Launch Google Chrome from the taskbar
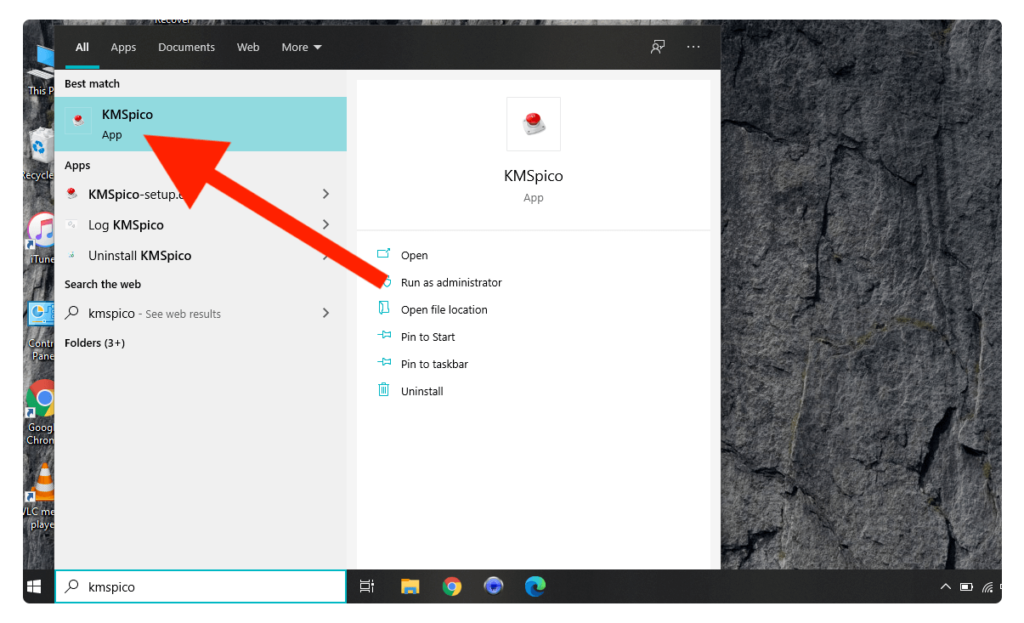The height and width of the screenshot is (623, 1024). coord(452,586)
